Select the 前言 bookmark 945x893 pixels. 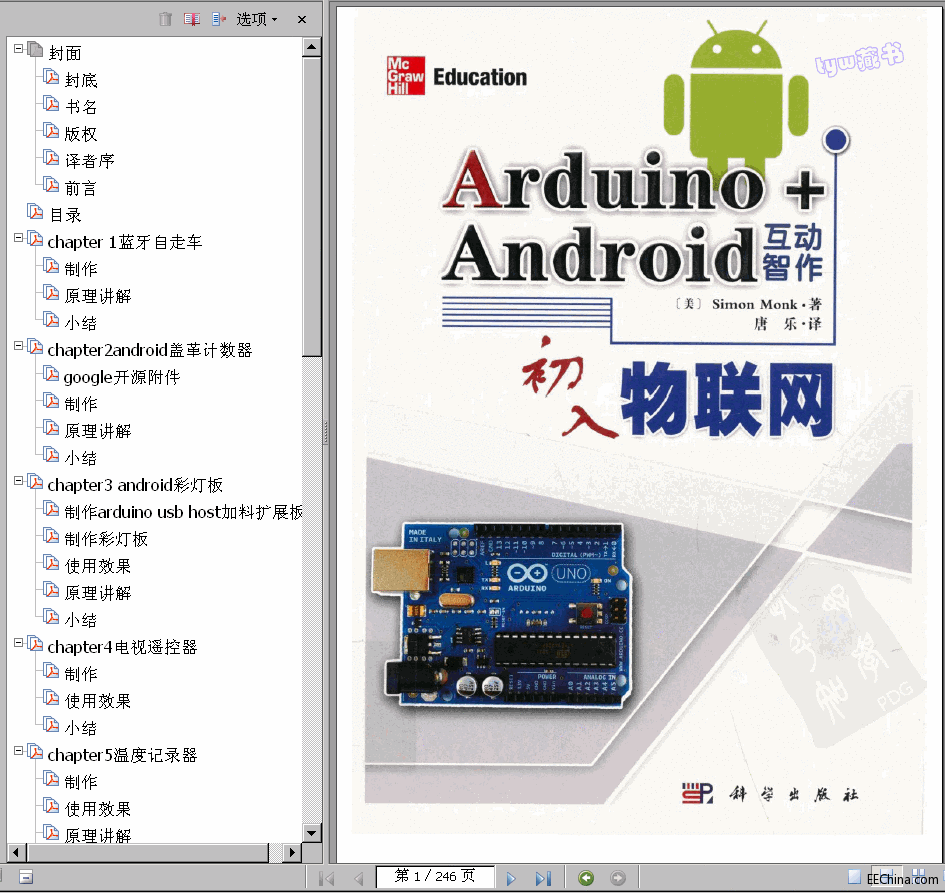coord(81,188)
